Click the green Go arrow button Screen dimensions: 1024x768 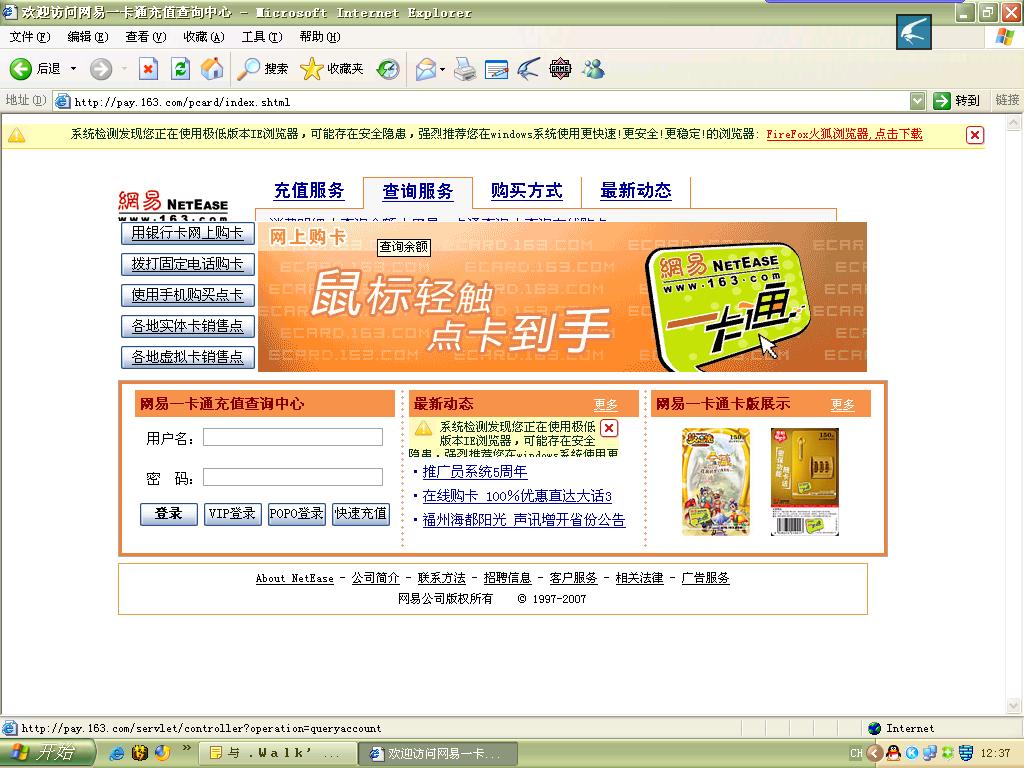942,101
